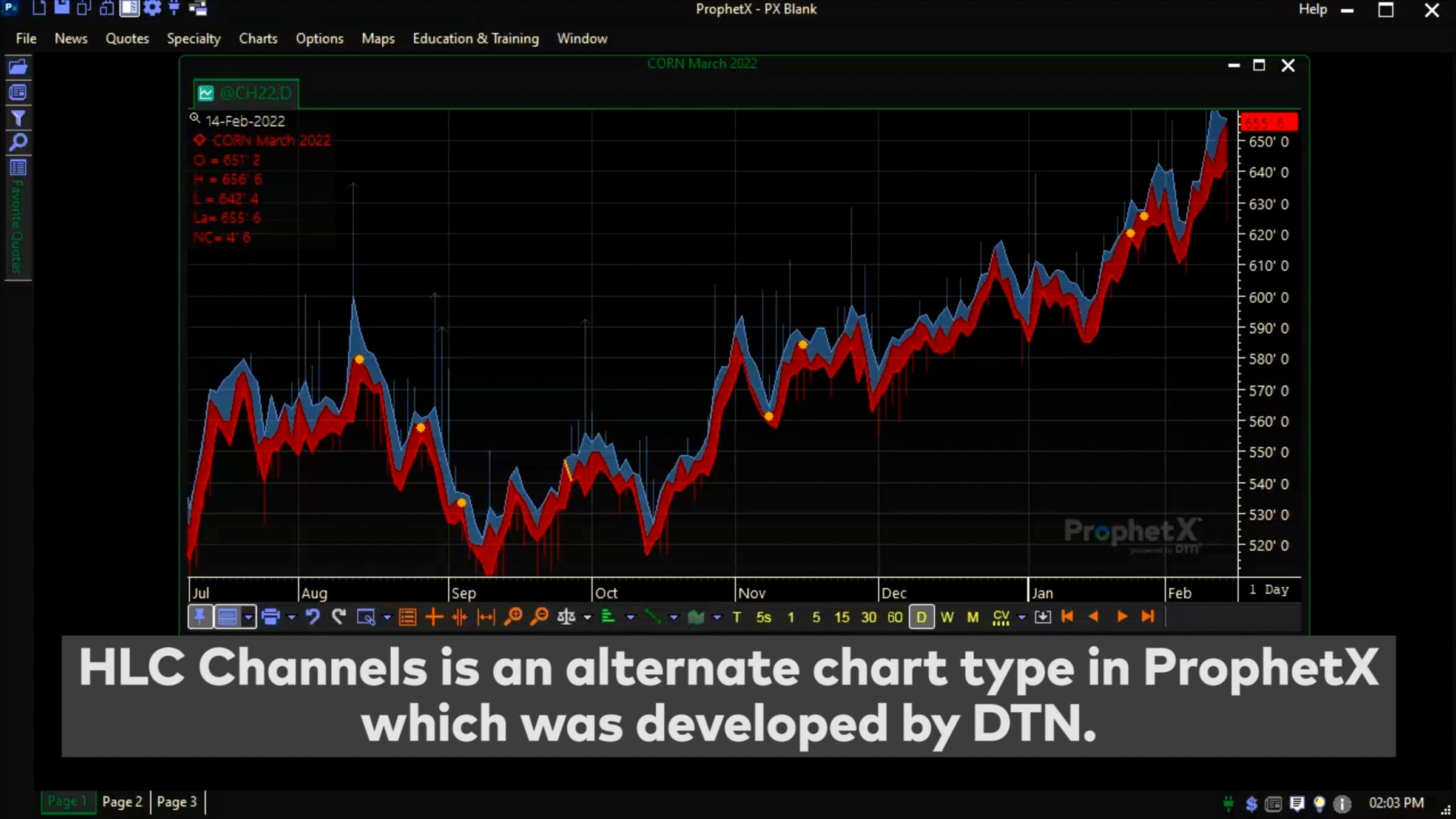
Task: Expand the chart type dropdown arrow
Action: pos(717,618)
